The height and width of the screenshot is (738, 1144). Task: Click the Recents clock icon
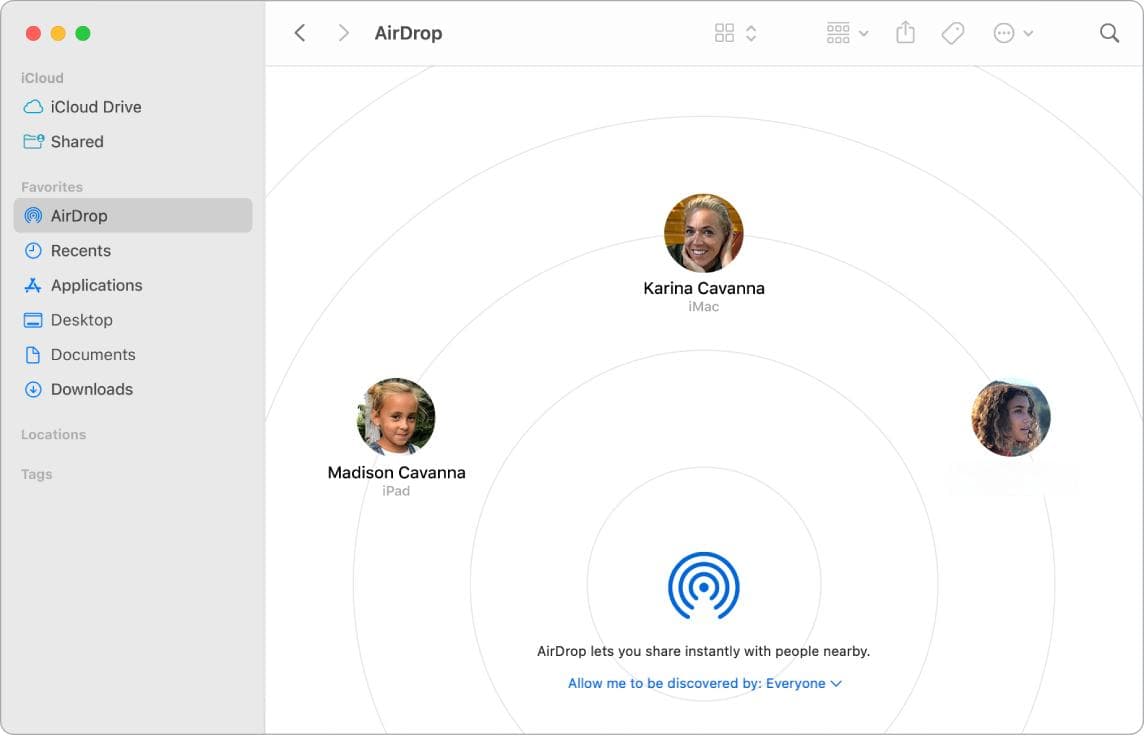33,251
